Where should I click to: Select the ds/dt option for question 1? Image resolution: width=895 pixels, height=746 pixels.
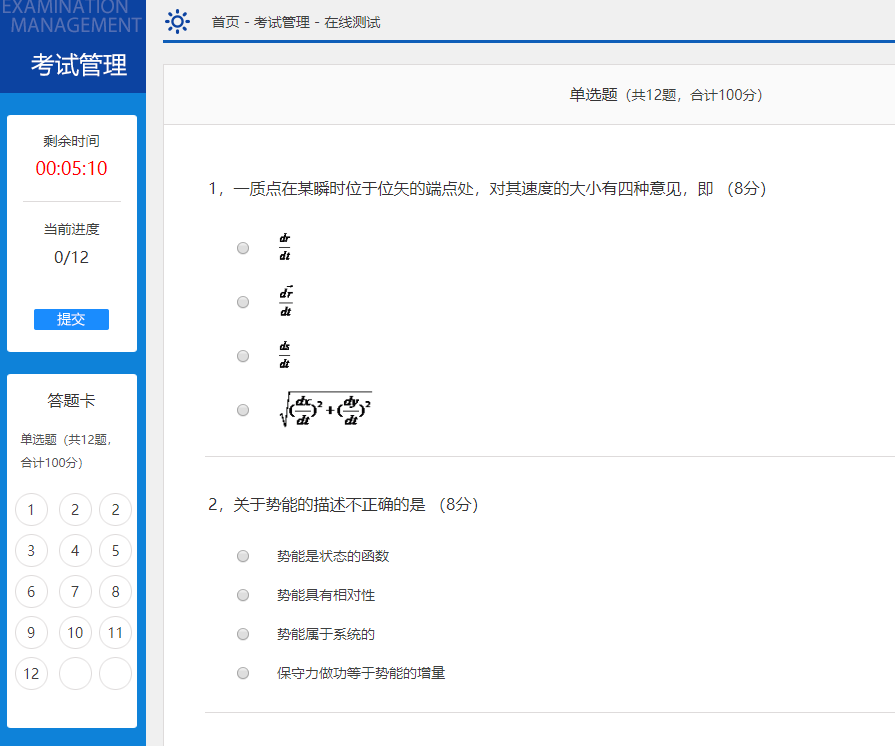pos(242,355)
